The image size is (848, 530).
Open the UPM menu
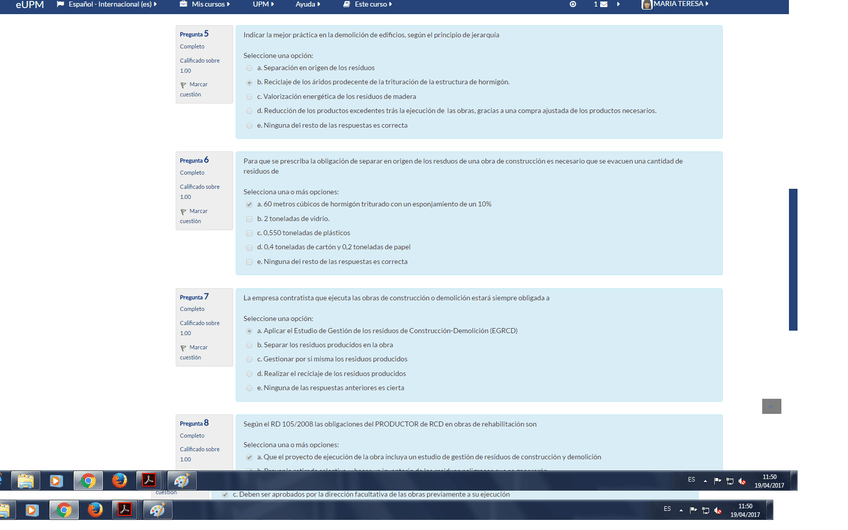coord(264,5)
